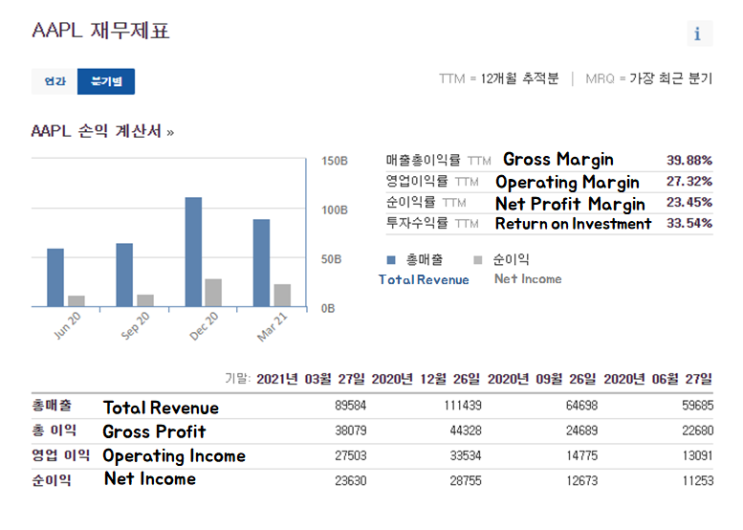
Task: Click gross profit value 38079
Action: [x=350, y=430]
